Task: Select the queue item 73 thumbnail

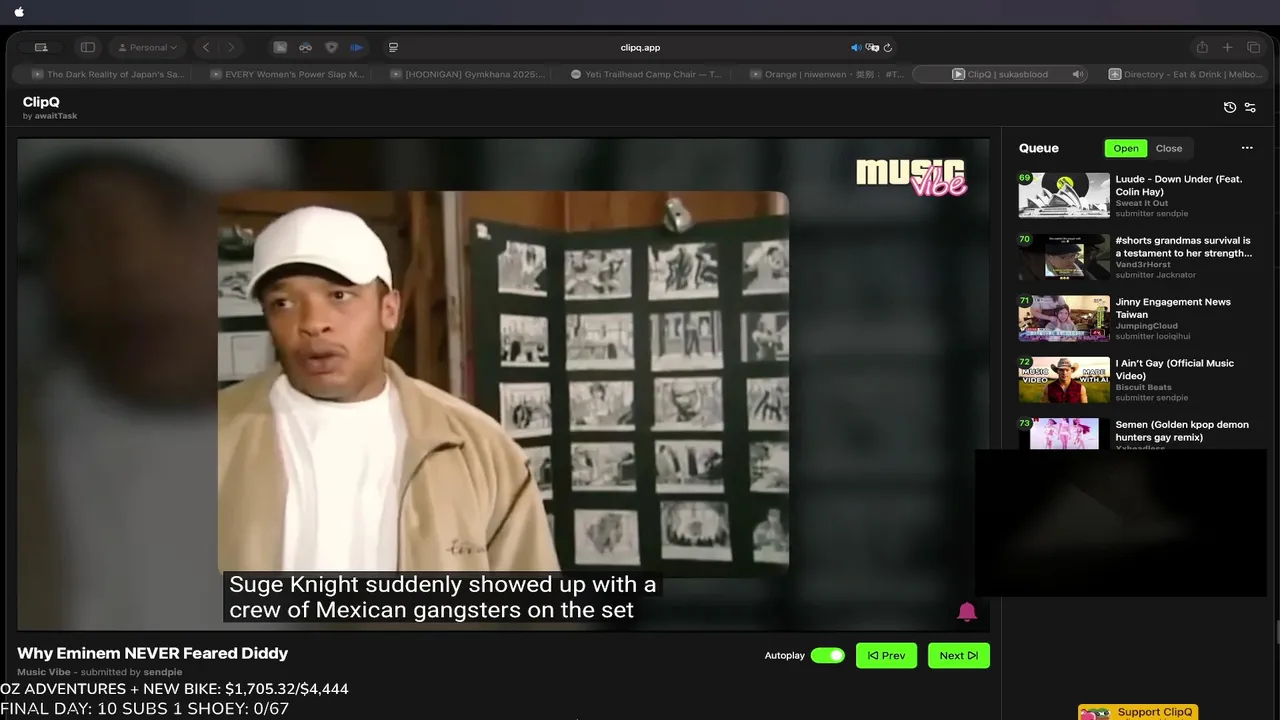Action: tap(1064, 434)
